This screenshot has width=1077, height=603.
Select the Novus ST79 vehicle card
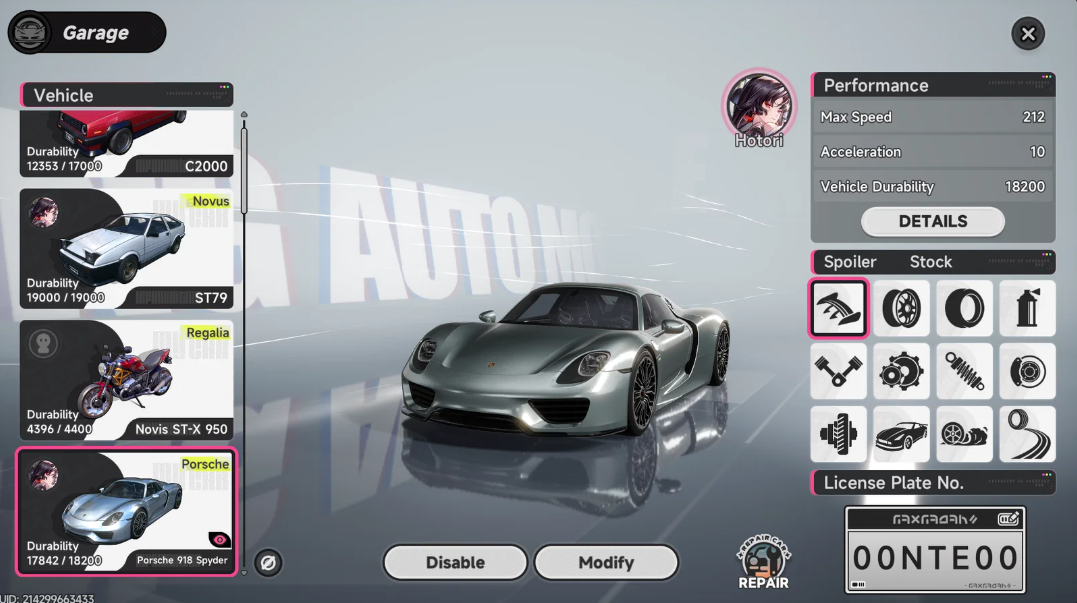click(x=126, y=249)
